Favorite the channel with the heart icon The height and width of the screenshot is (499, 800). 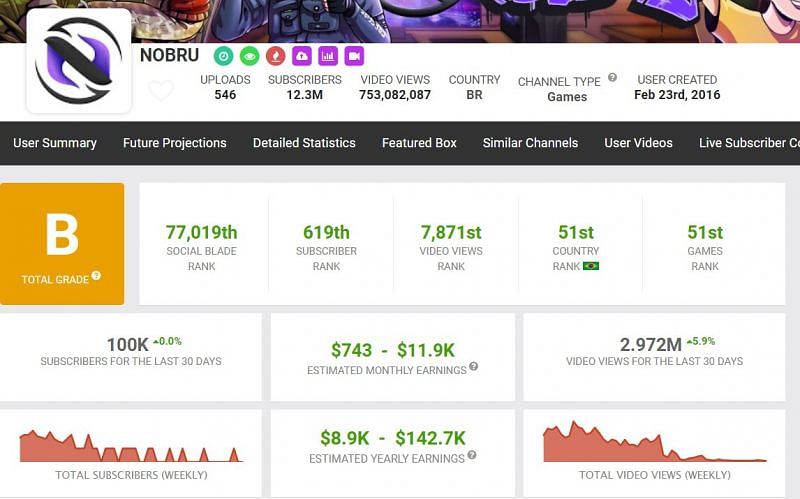pyautogui.click(x=160, y=91)
